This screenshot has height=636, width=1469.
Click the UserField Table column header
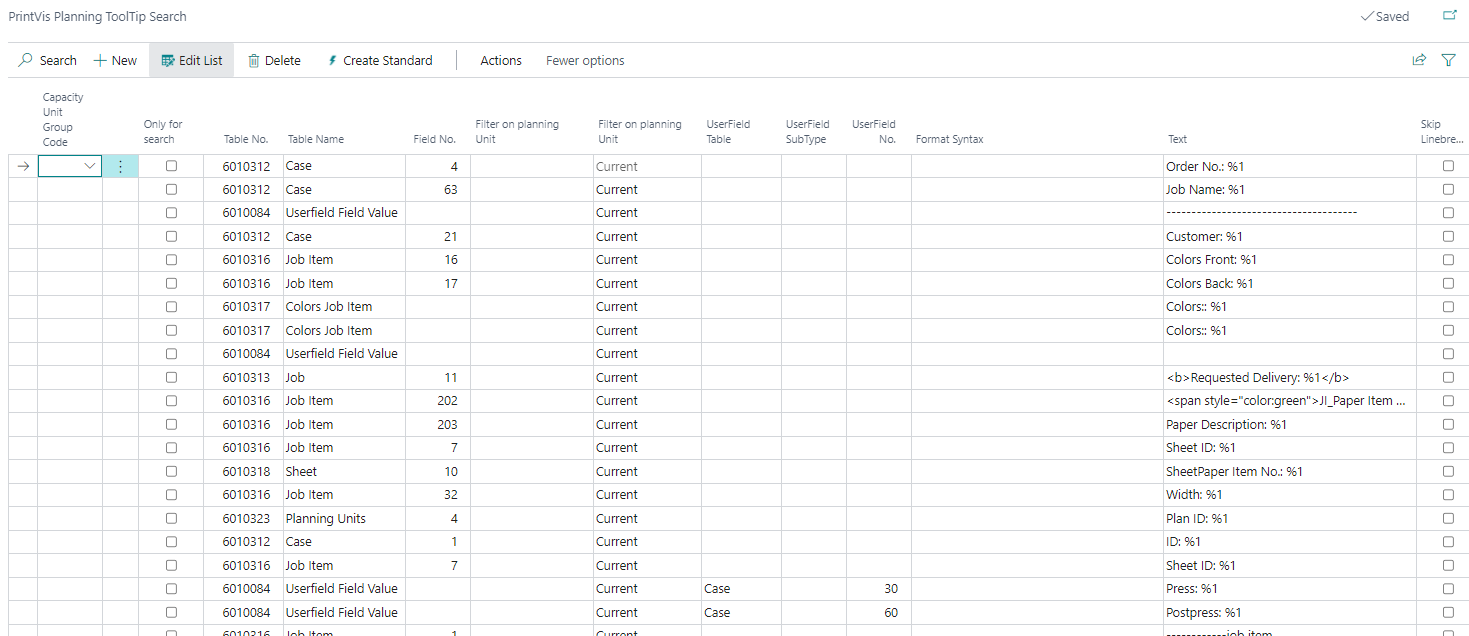coord(728,132)
